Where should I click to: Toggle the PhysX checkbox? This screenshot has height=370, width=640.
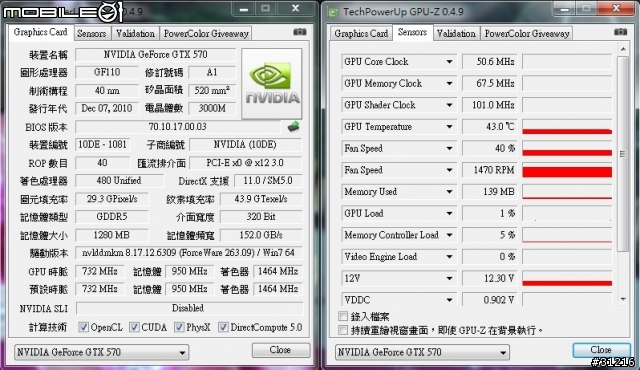click(x=179, y=327)
